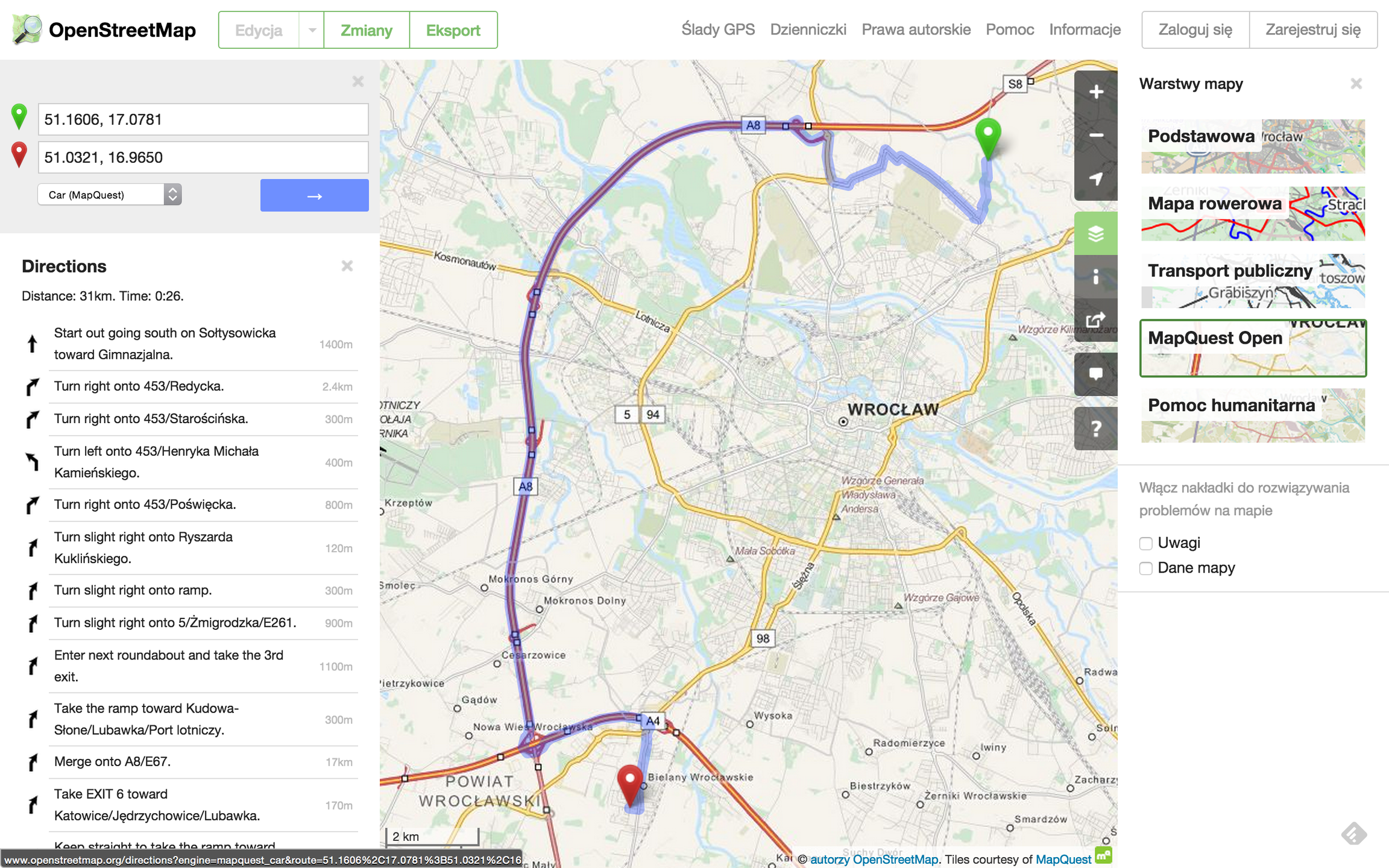
Task: Select step 'Turn left onto 453/Henryka Michała Kamieńskiego.'
Action: tap(190, 462)
